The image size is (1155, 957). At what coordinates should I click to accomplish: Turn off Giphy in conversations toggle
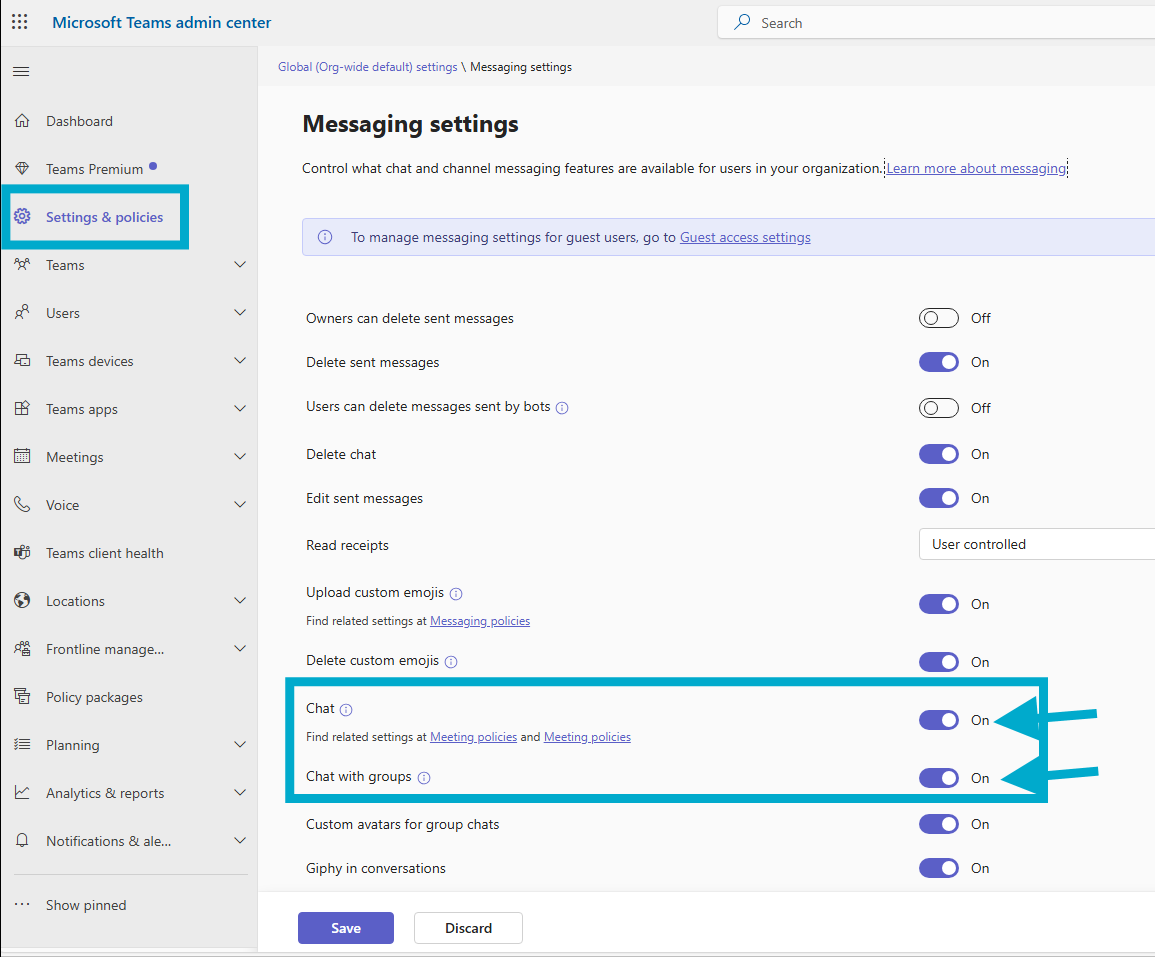pyautogui.click(x=938, y=869)
